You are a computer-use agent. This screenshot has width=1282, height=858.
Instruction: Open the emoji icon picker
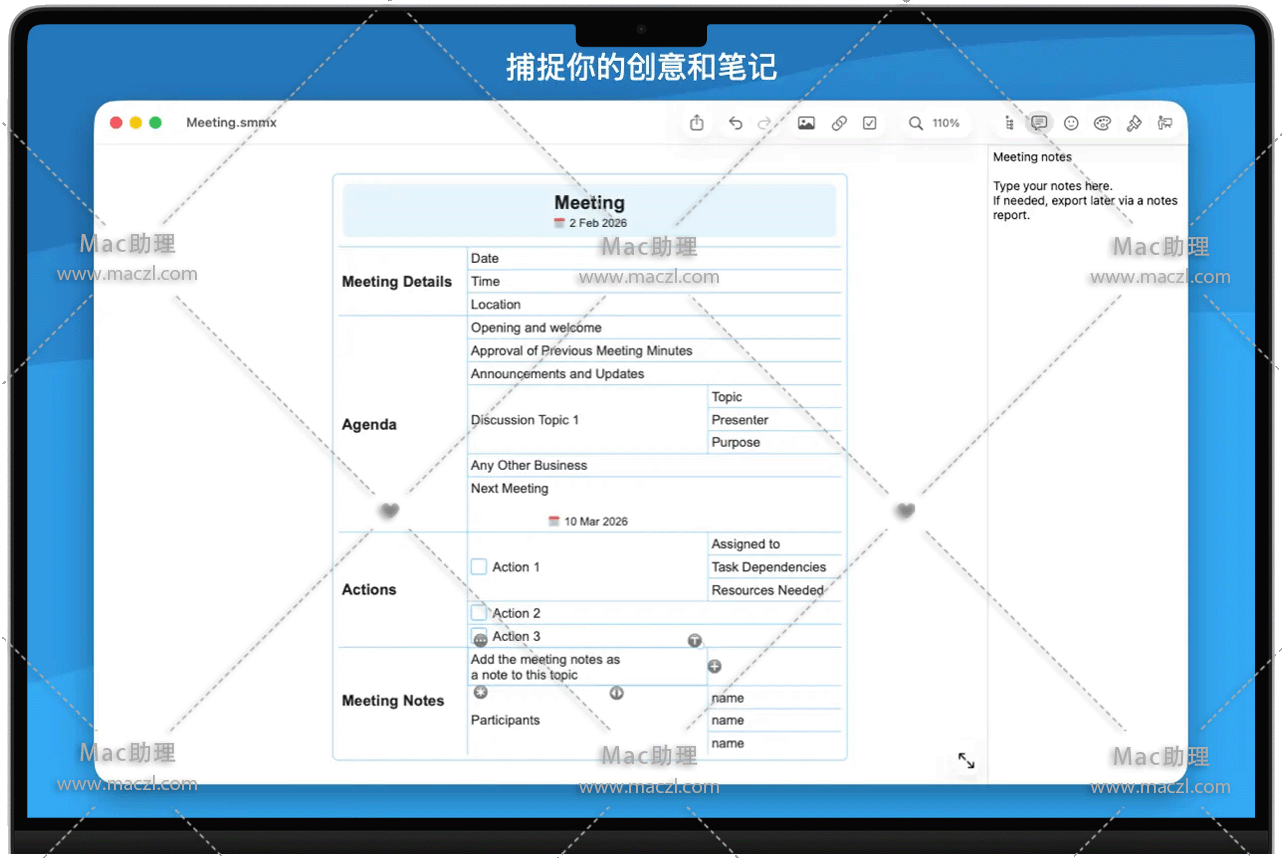pyautogui.click(x=1071, y=123)
